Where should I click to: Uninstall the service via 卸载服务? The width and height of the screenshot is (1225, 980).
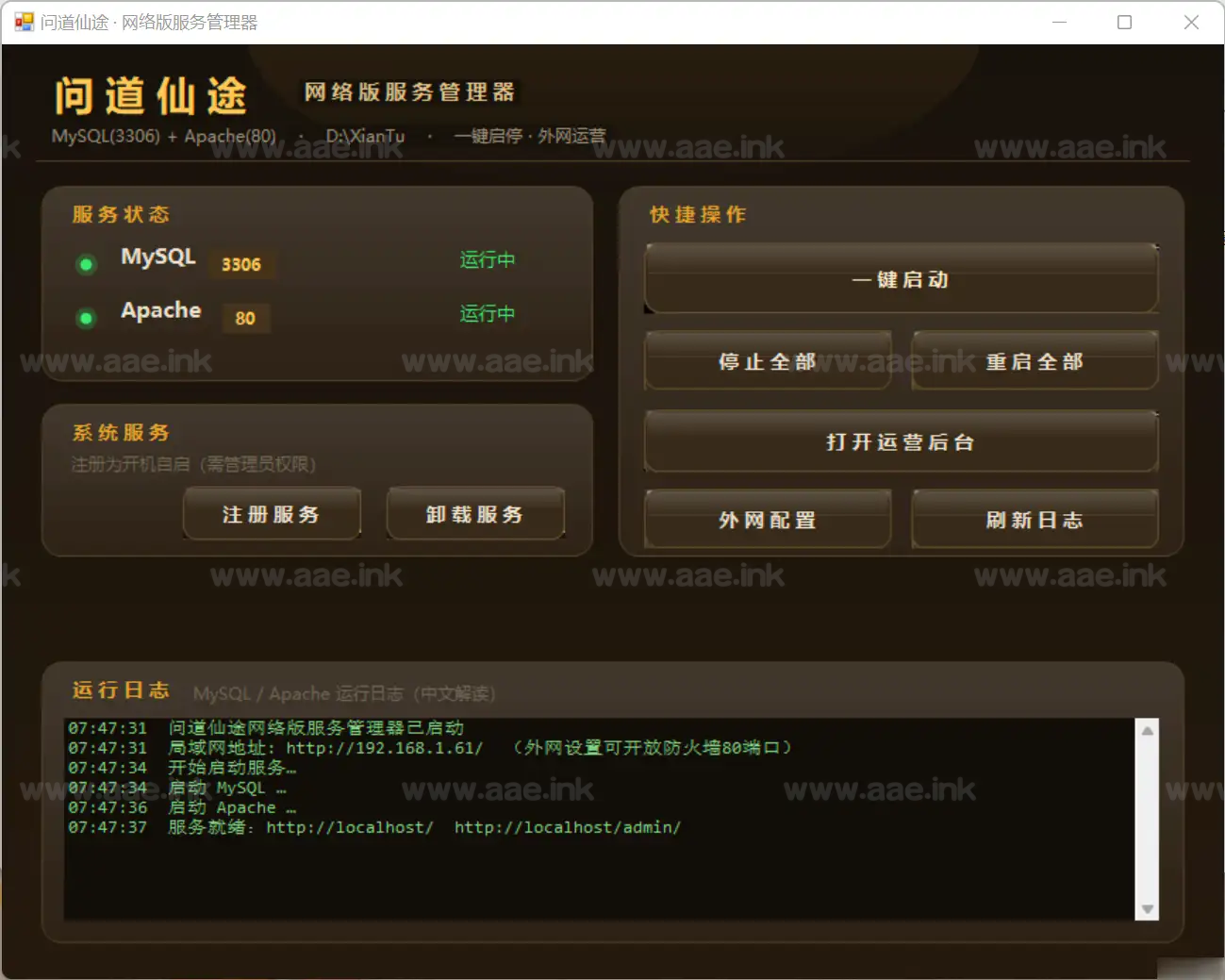(475, 514)
